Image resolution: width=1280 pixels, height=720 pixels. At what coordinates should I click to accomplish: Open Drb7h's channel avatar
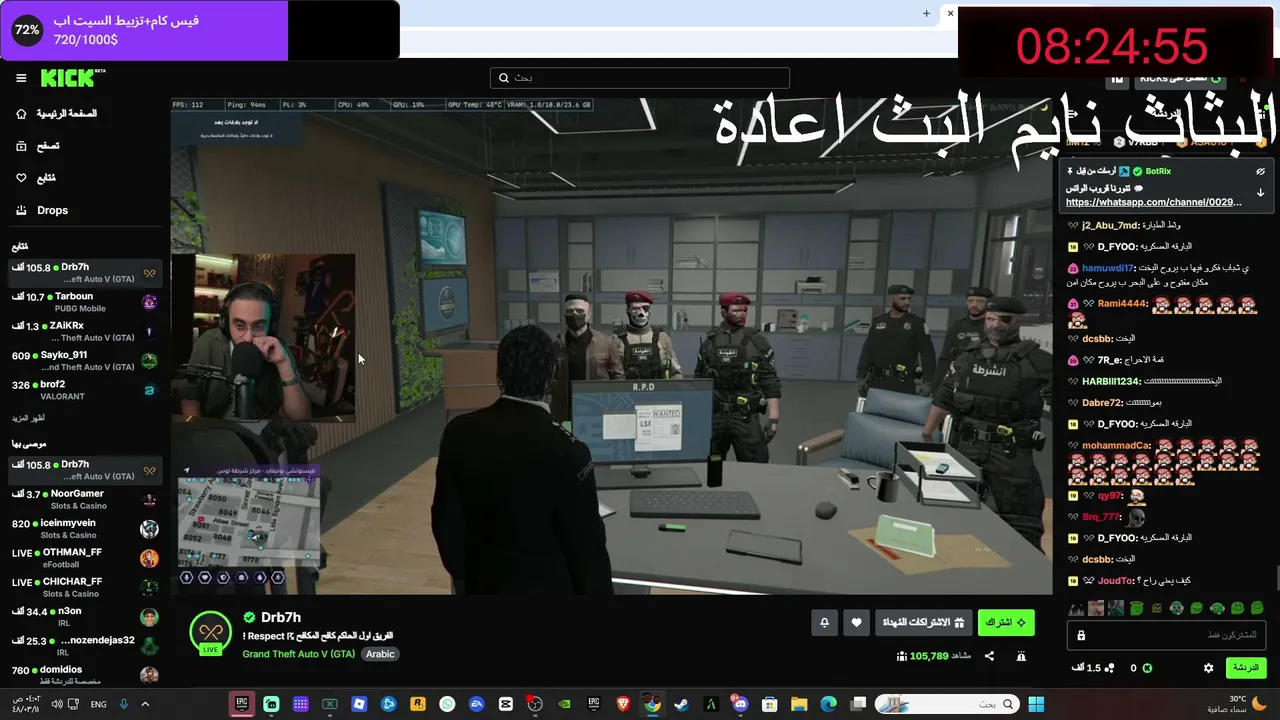coord(210,631)
